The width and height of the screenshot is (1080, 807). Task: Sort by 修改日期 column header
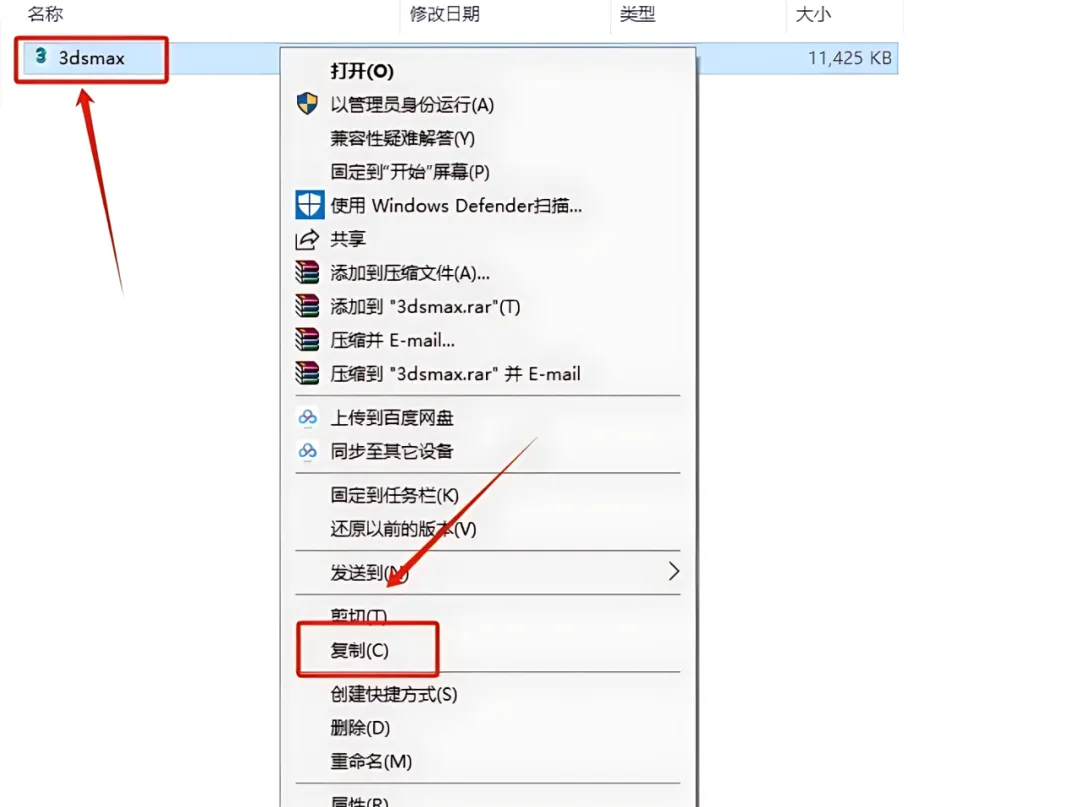(444, 14)
